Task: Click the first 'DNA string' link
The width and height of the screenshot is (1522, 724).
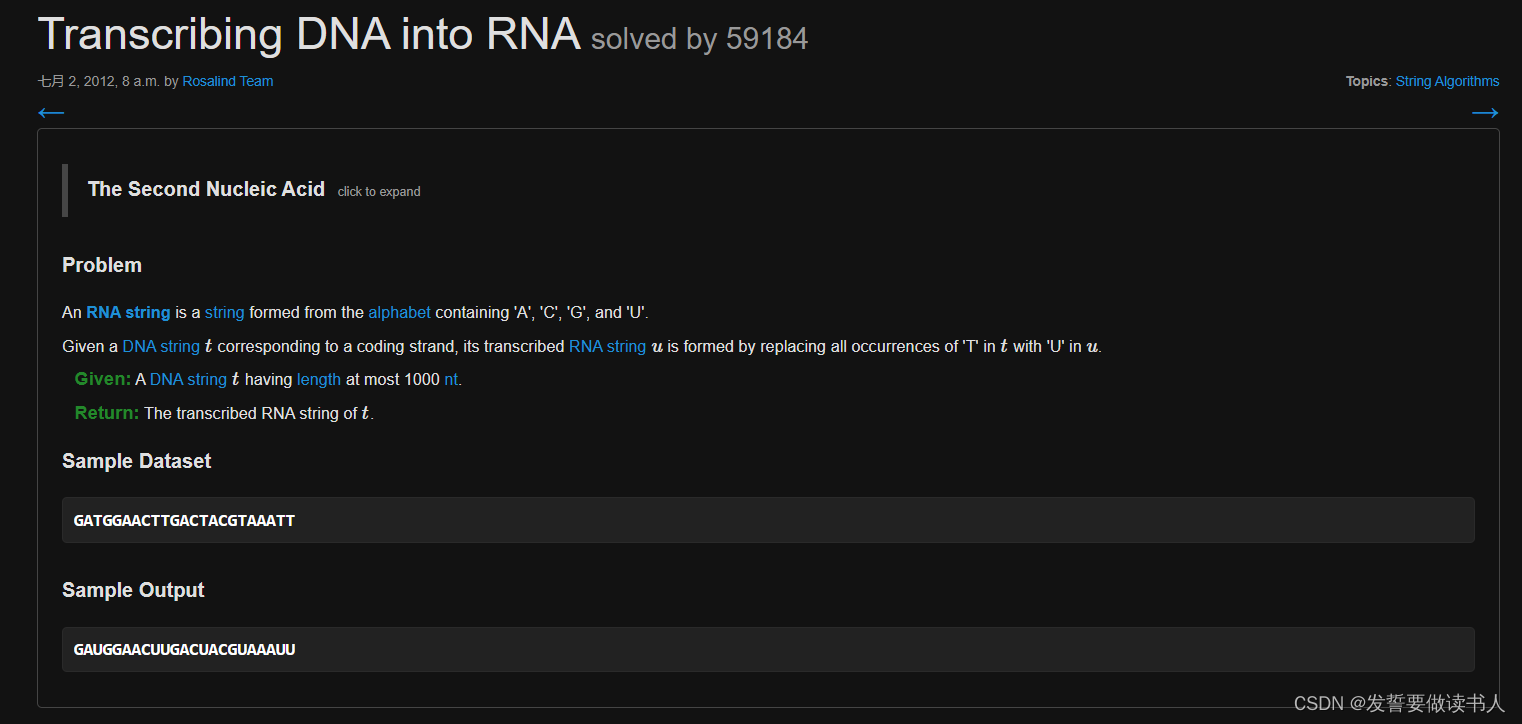Action: point(161,346)
